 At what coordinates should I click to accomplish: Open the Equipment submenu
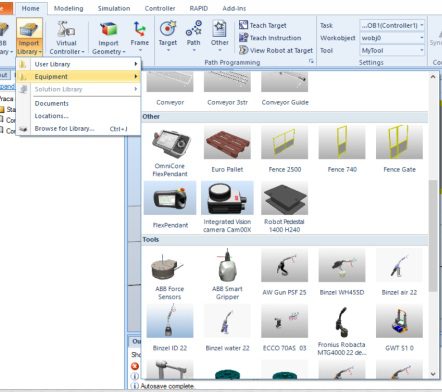pos(79,77)
